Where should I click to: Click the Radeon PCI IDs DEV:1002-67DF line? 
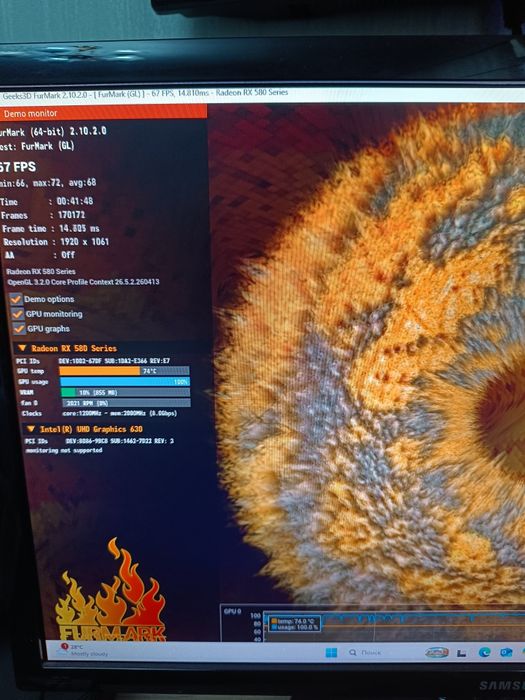point(93,361)
